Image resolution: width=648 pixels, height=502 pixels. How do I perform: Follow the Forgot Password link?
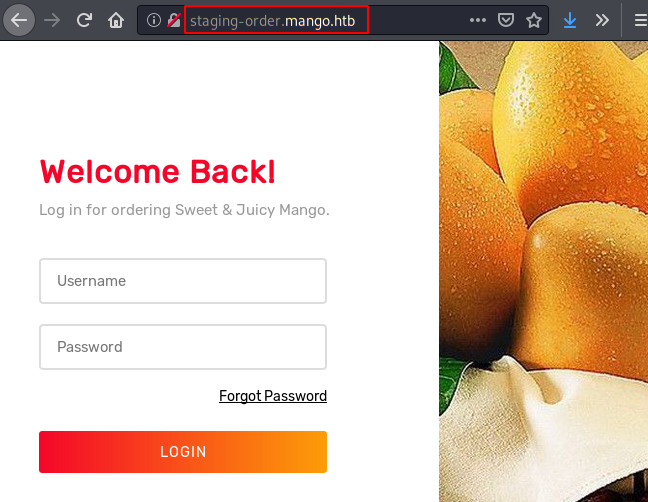(273, 396)
